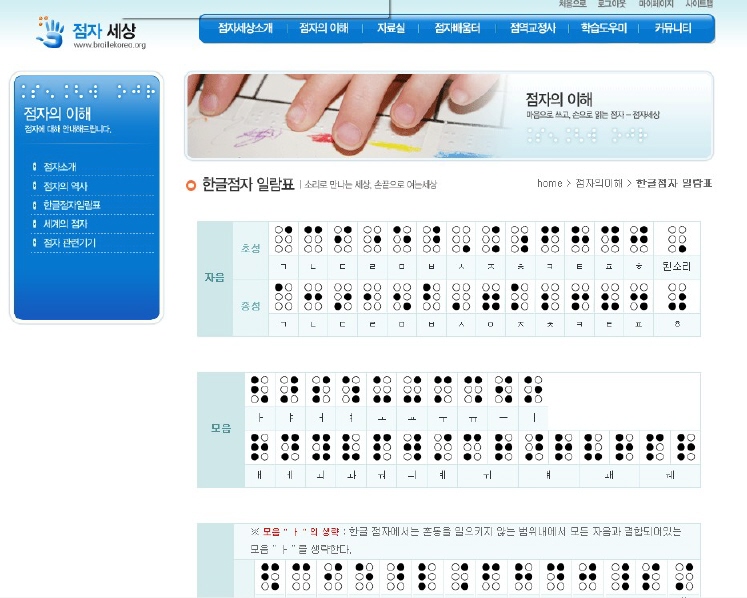The image size is (747, 598).
Task: Click braille dots above 종성 ㅇ
Action: click(491, 296)
